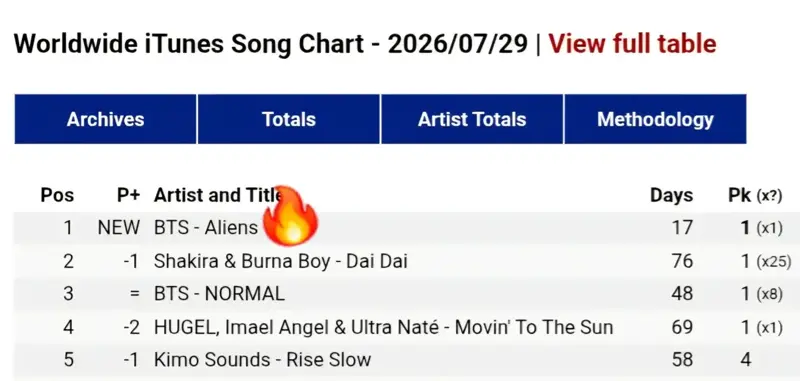
Task: Click the Worldwide iTunes Song Chart heading
Action: [x=270, y=44]
